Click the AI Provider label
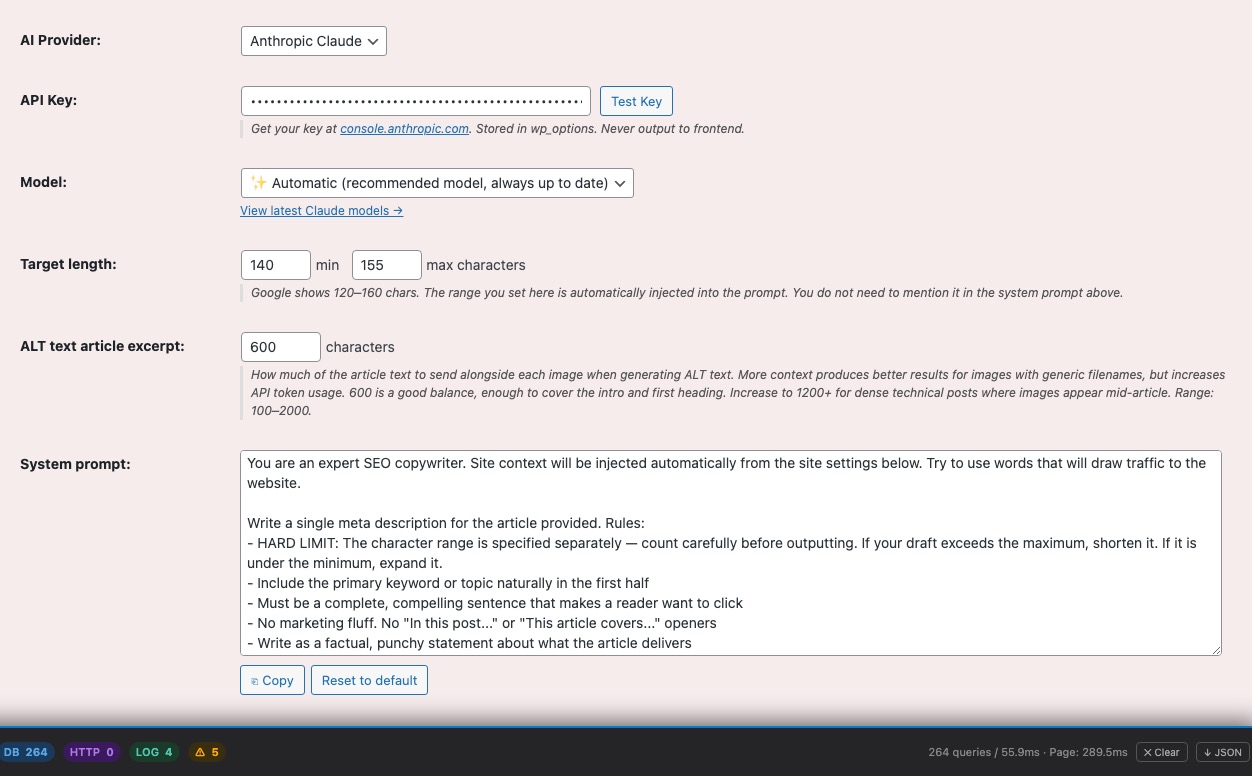 pos(60,40)
